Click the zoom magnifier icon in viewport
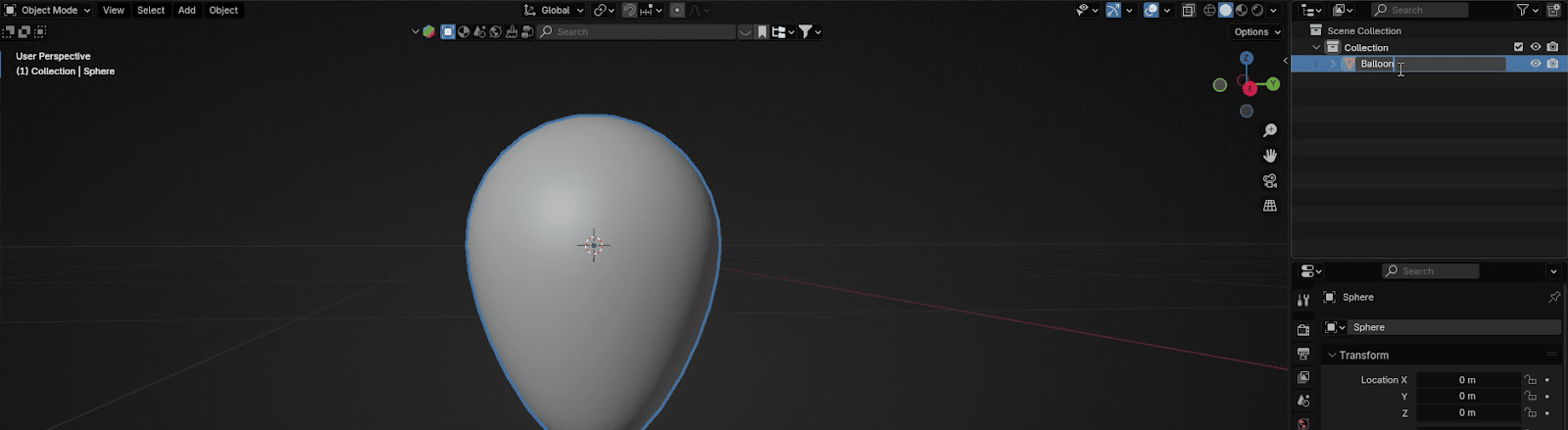 pos(1270,130)
